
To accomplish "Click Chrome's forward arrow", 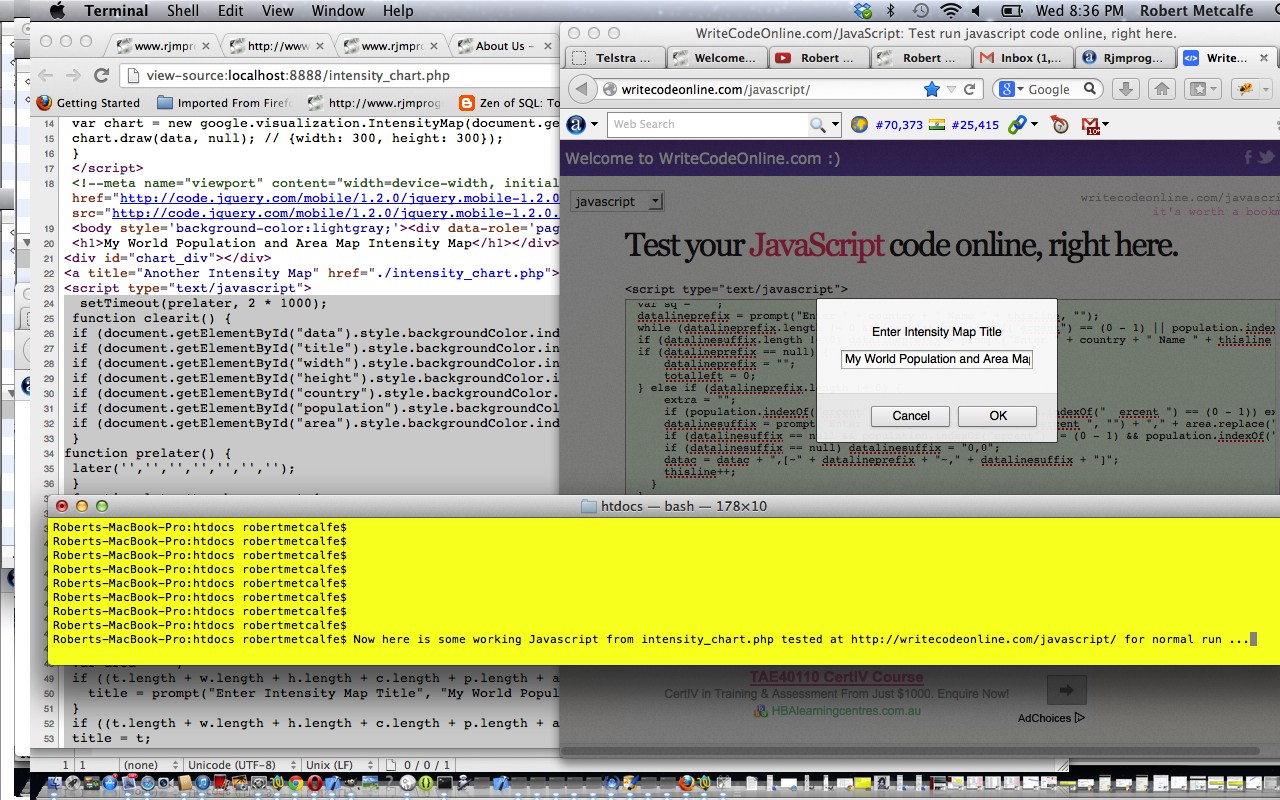I will click(73, 75).
